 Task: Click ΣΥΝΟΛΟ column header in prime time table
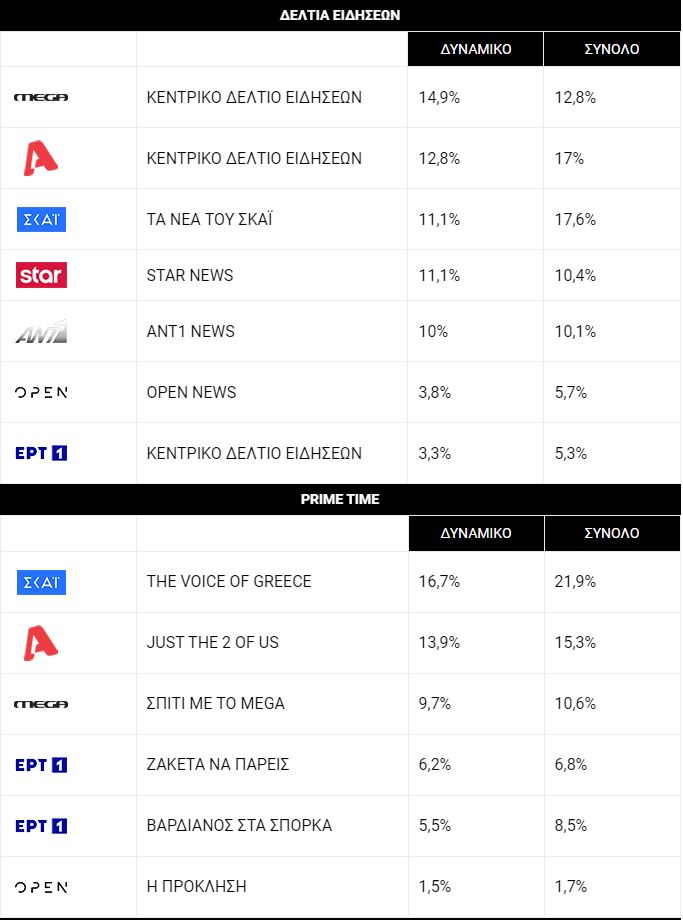point(612,533)
